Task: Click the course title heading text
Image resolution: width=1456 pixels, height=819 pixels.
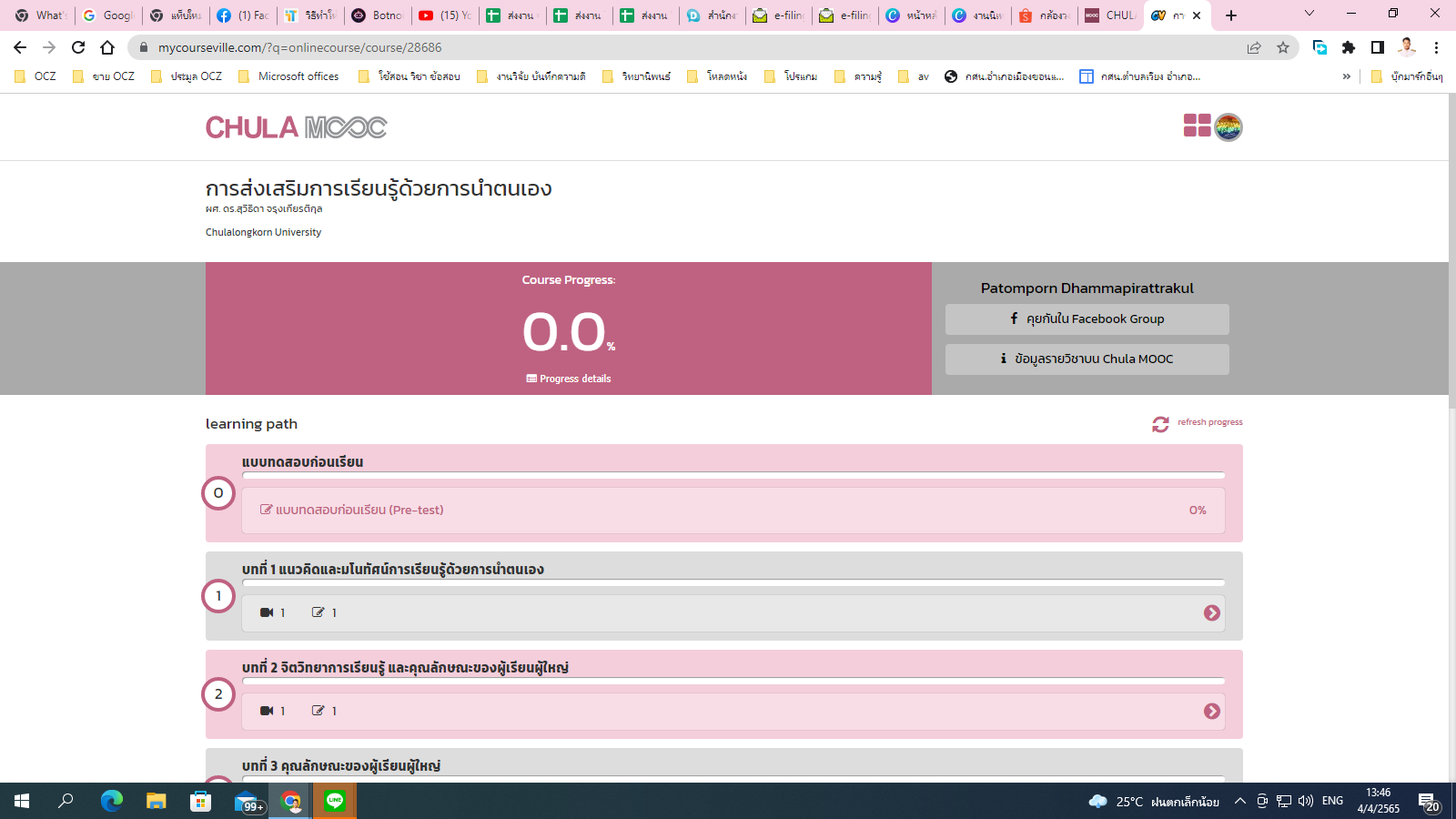Action: [x=379, y=188]
